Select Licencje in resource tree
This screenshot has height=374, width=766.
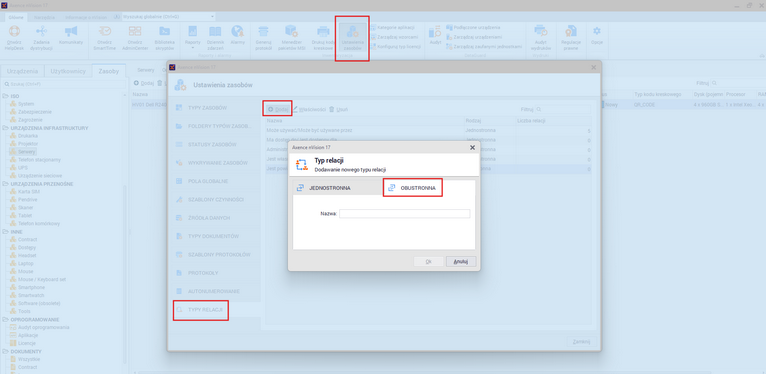[27, 343]
